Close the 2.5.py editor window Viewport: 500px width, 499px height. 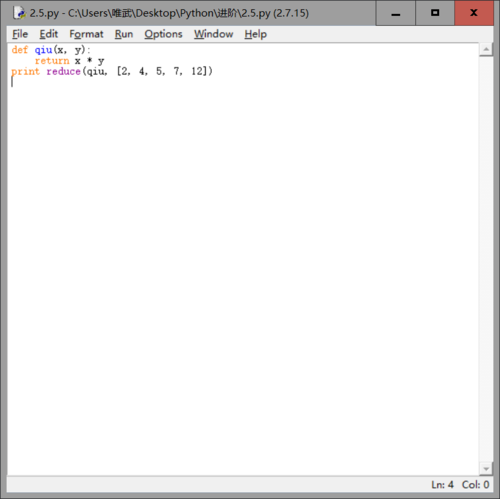[474, 13]
